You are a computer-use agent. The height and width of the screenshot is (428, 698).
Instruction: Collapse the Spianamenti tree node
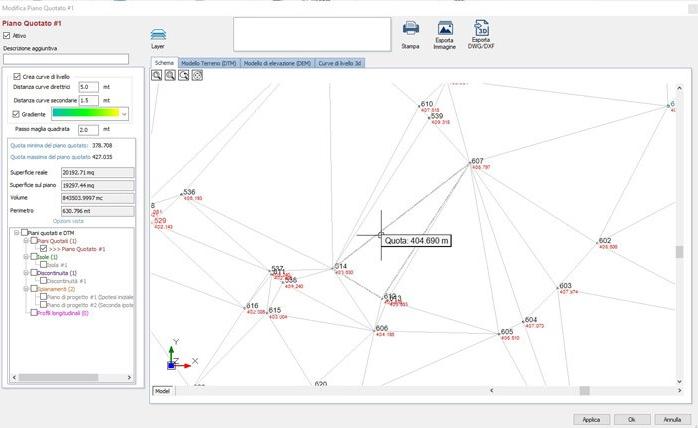(x=28, y=288)
